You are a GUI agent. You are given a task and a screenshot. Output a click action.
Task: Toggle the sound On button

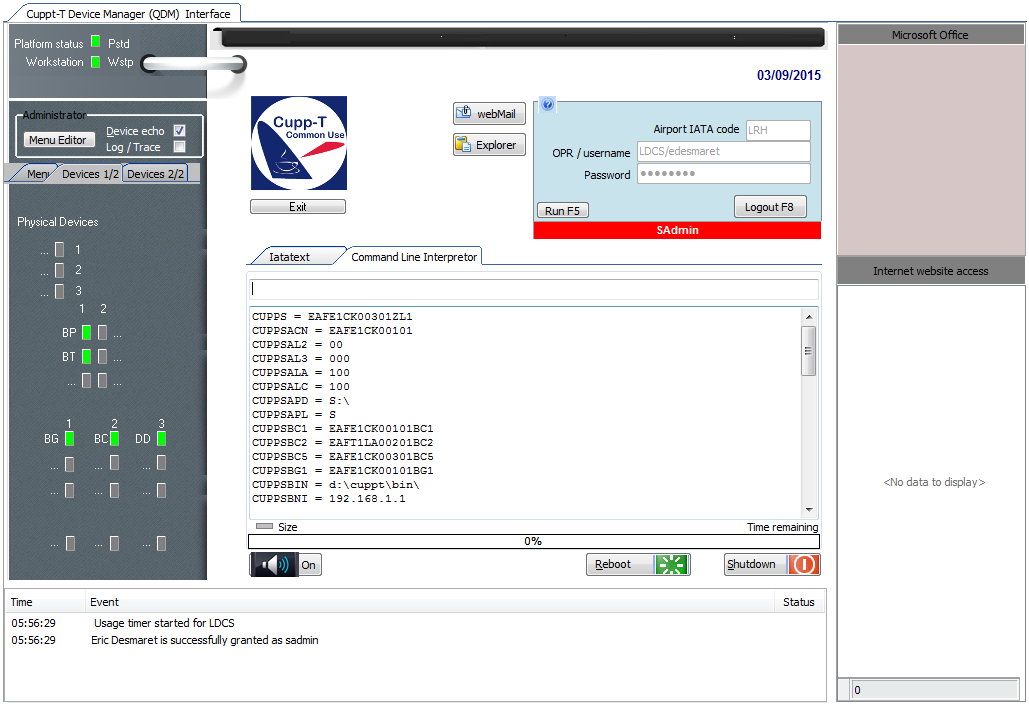(x=309, y=565)
